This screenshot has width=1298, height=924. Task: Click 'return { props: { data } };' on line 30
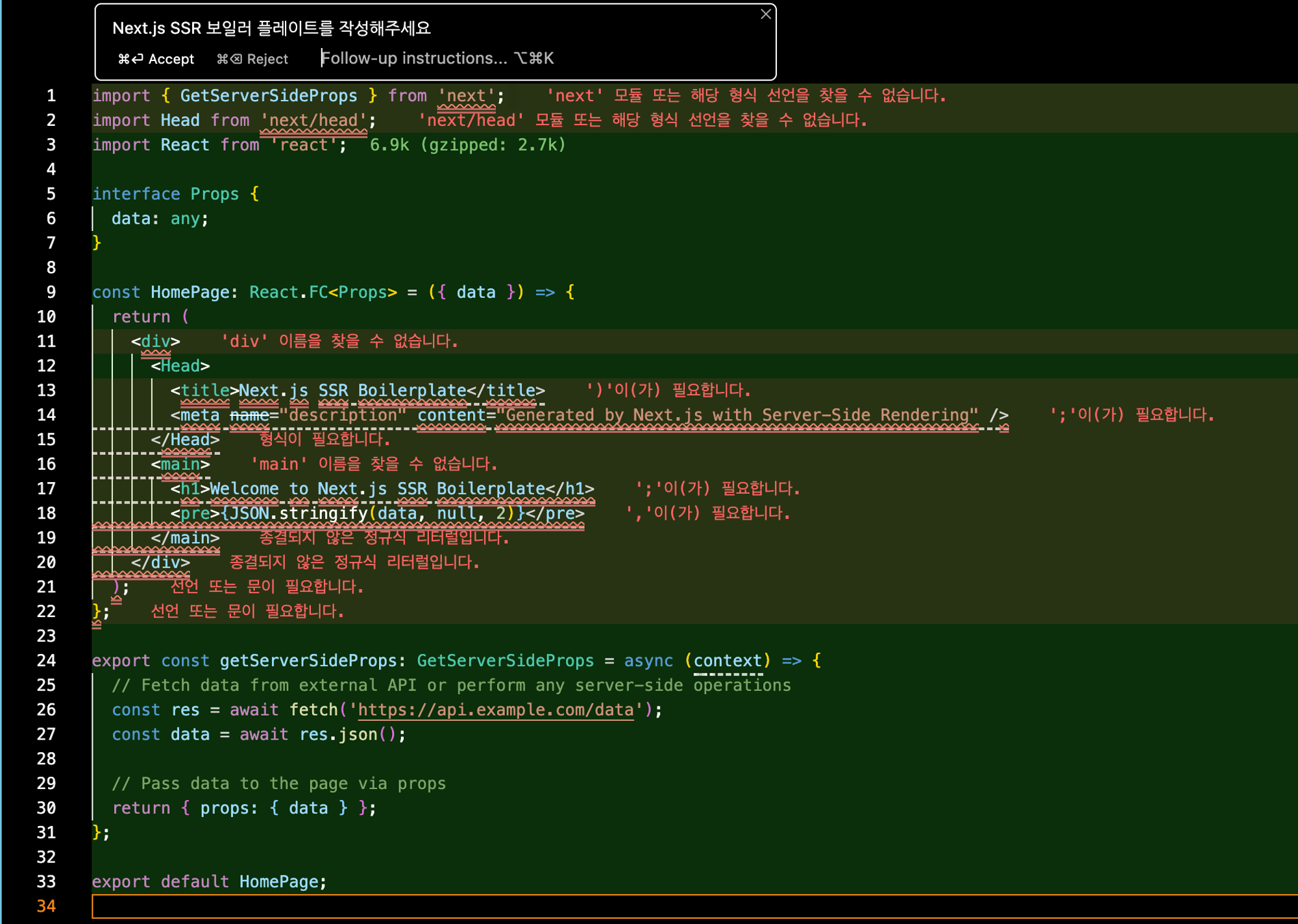click(244, 808)
